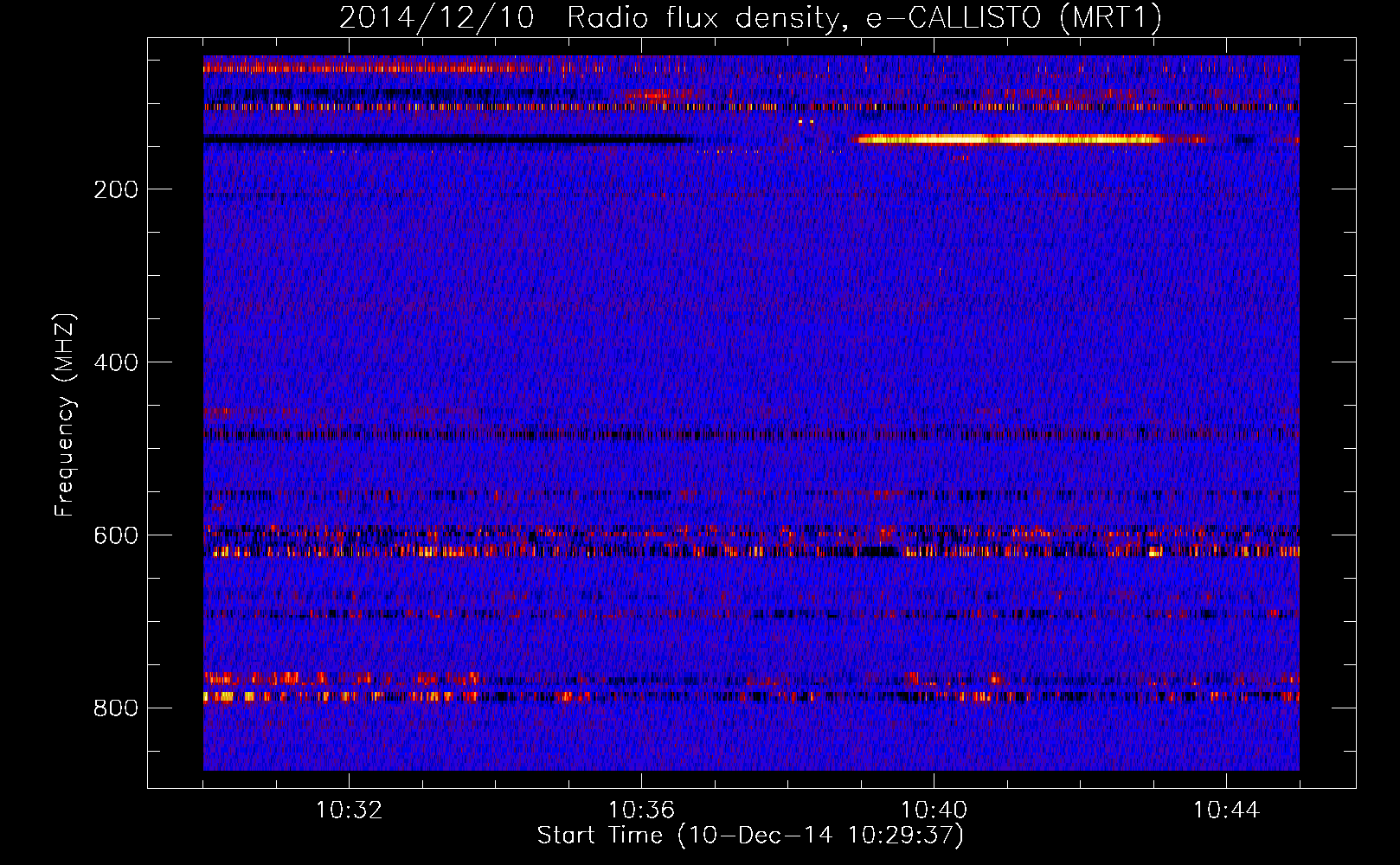Click the 800 frequency tick label

coord(116,708)
